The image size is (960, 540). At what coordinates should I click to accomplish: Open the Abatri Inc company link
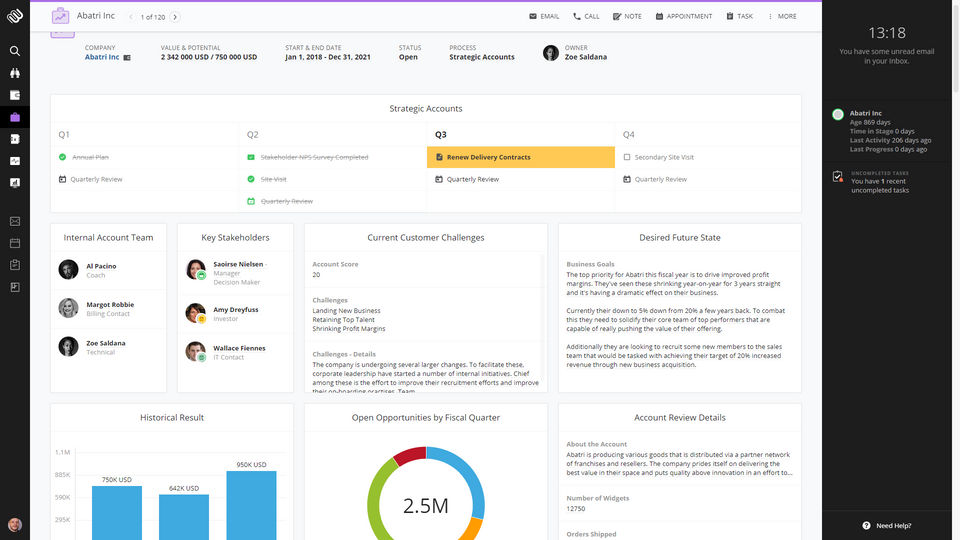pos(101,57)
